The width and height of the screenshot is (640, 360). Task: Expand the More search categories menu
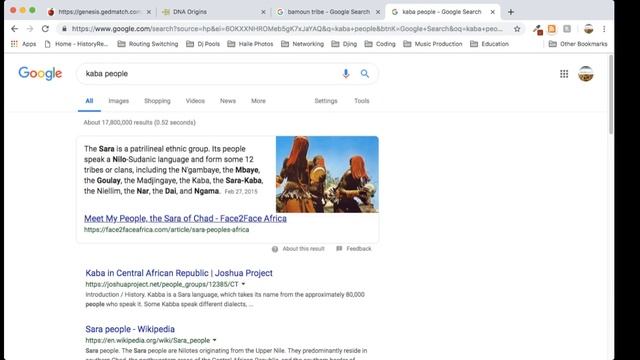tap(258, 101)
